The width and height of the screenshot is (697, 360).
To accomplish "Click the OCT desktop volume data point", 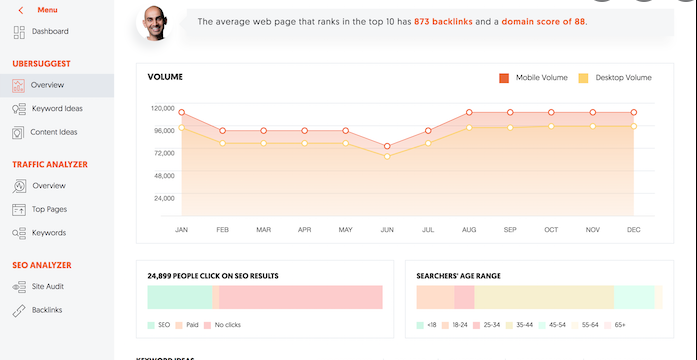I will pyautogui.click(x=551, y=126).
